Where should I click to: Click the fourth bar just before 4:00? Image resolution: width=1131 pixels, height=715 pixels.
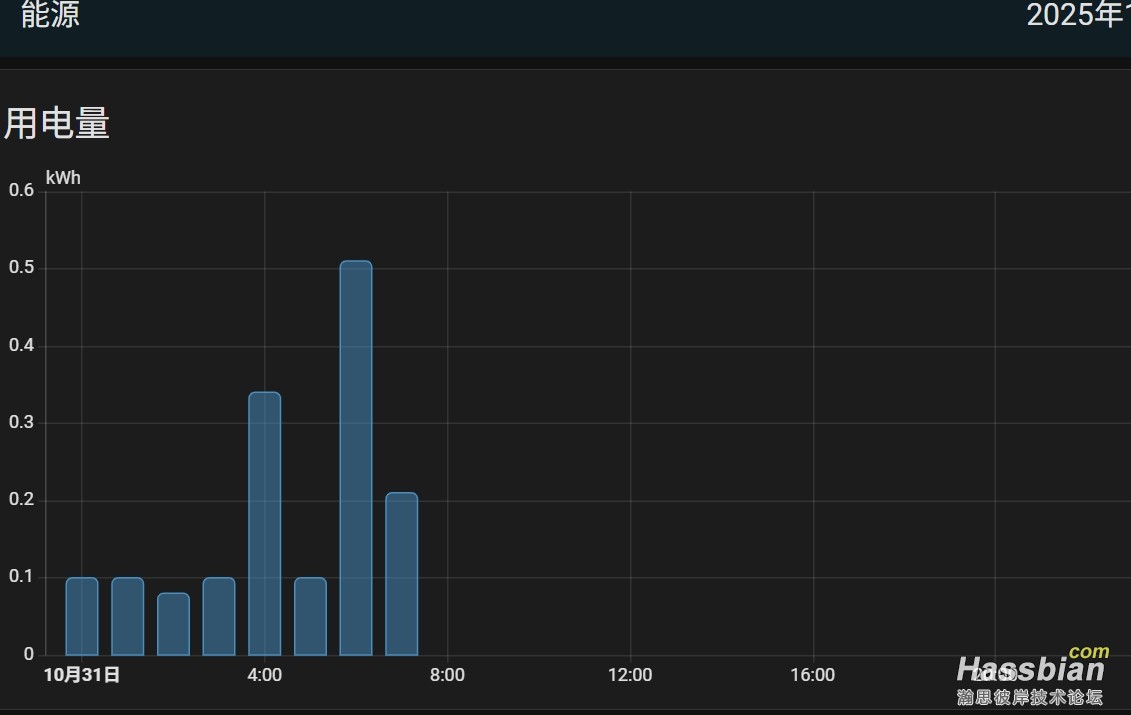tap(219, 616)
